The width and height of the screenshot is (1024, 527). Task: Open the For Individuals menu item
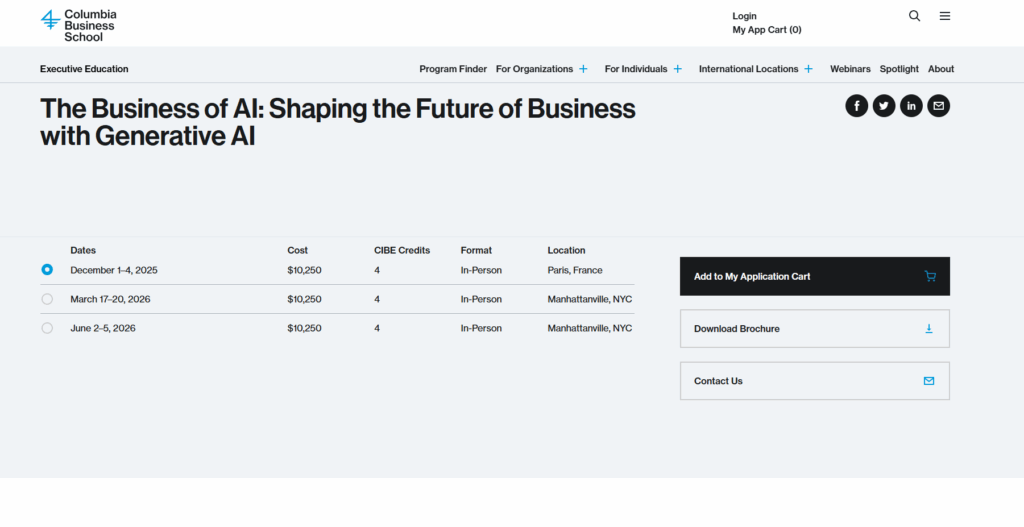tap(636, 69)
